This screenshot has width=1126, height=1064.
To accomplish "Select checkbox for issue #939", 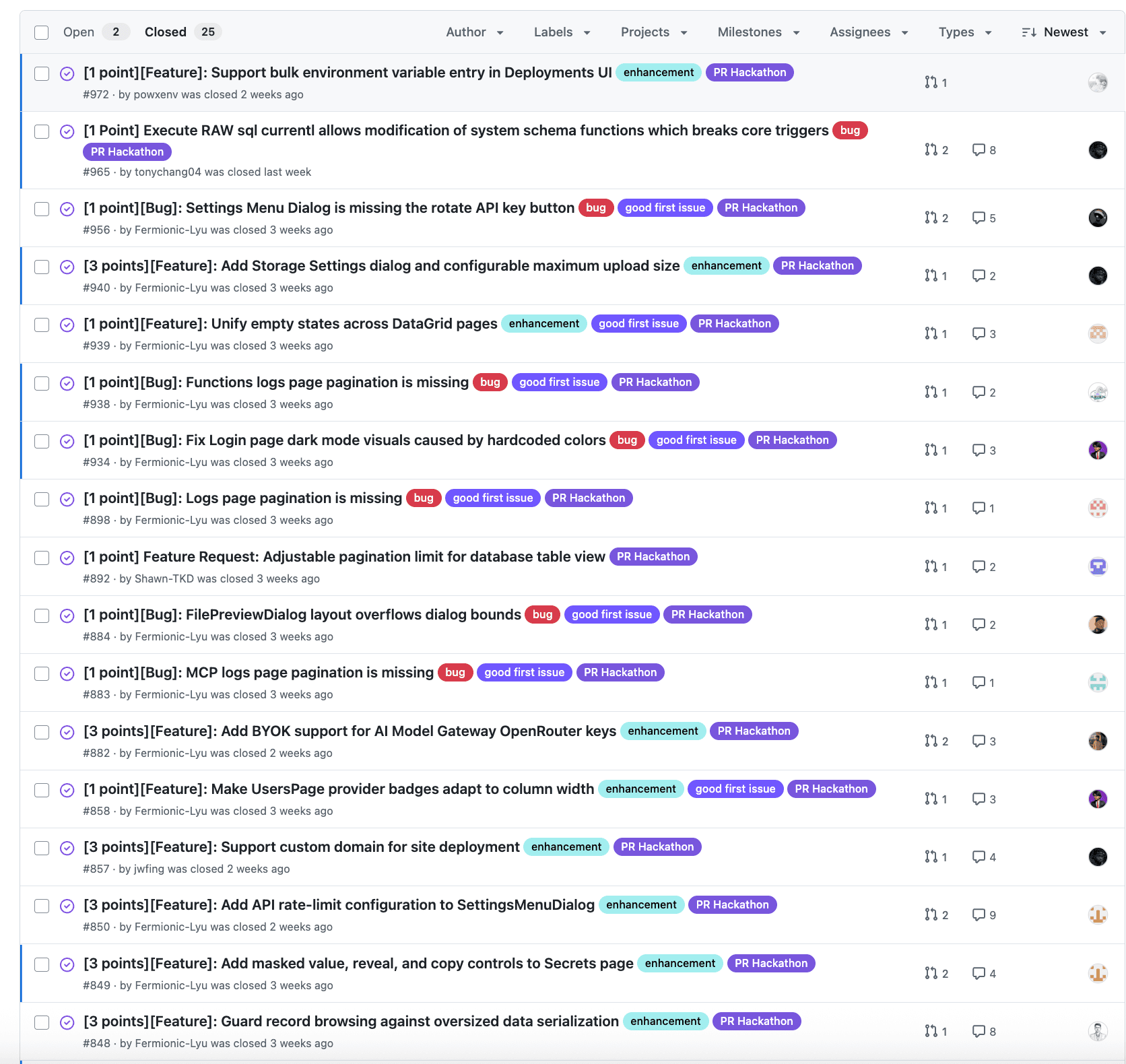I will click(42, 325).
